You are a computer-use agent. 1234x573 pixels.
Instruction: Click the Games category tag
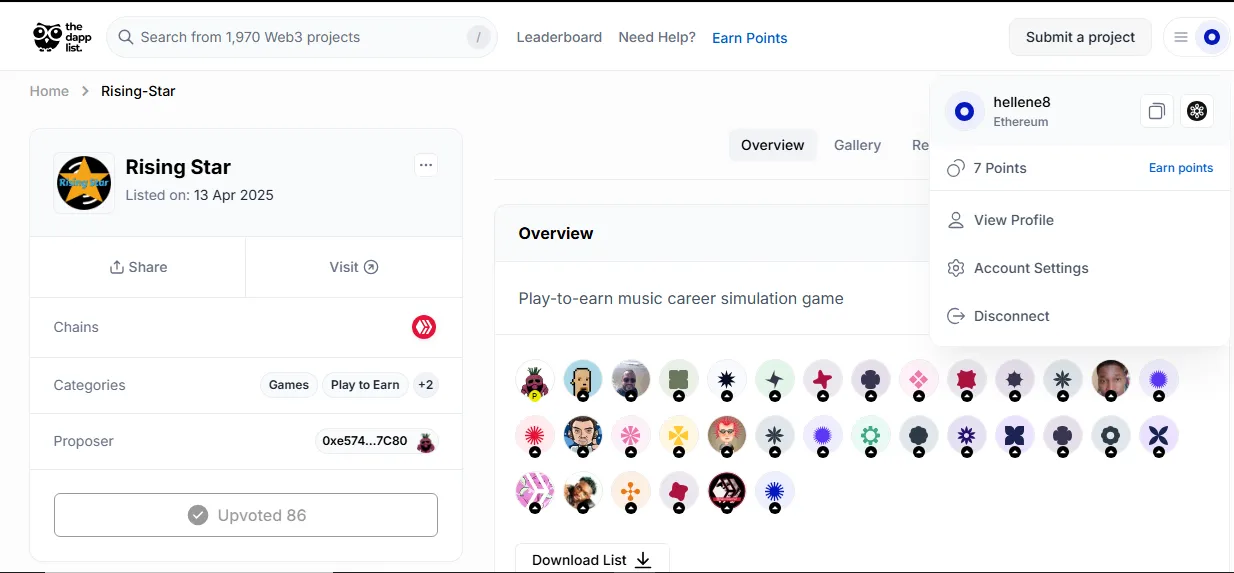click(289, 385)
